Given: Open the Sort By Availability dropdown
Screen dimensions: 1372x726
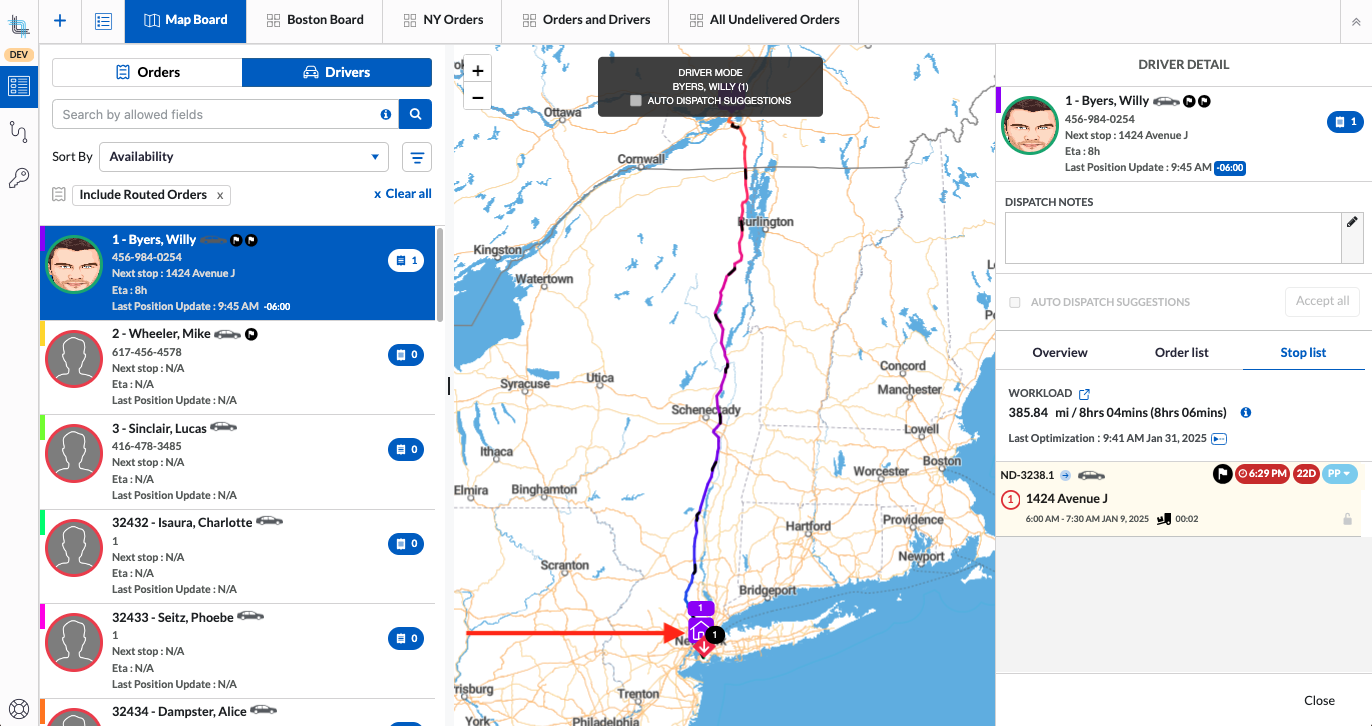Looking at the screenshot, I should [x=244, y=157].
